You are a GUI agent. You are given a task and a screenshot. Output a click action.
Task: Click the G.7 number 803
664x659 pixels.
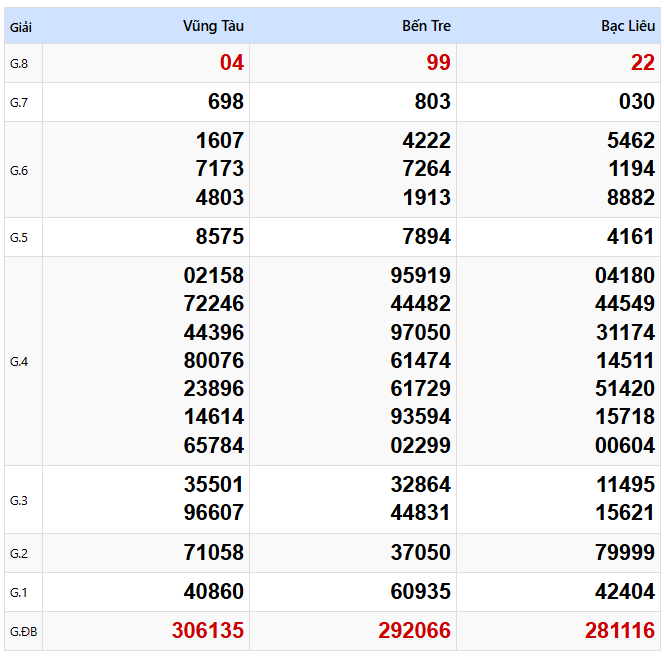click(x=432, y=102)
